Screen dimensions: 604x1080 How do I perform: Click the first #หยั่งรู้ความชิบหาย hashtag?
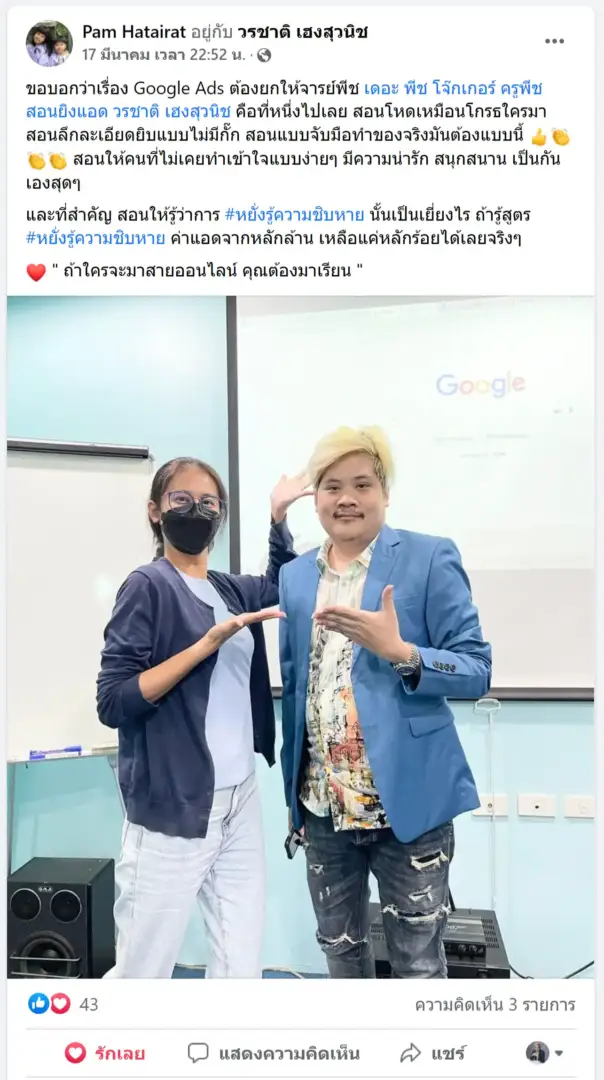(294, 216)
